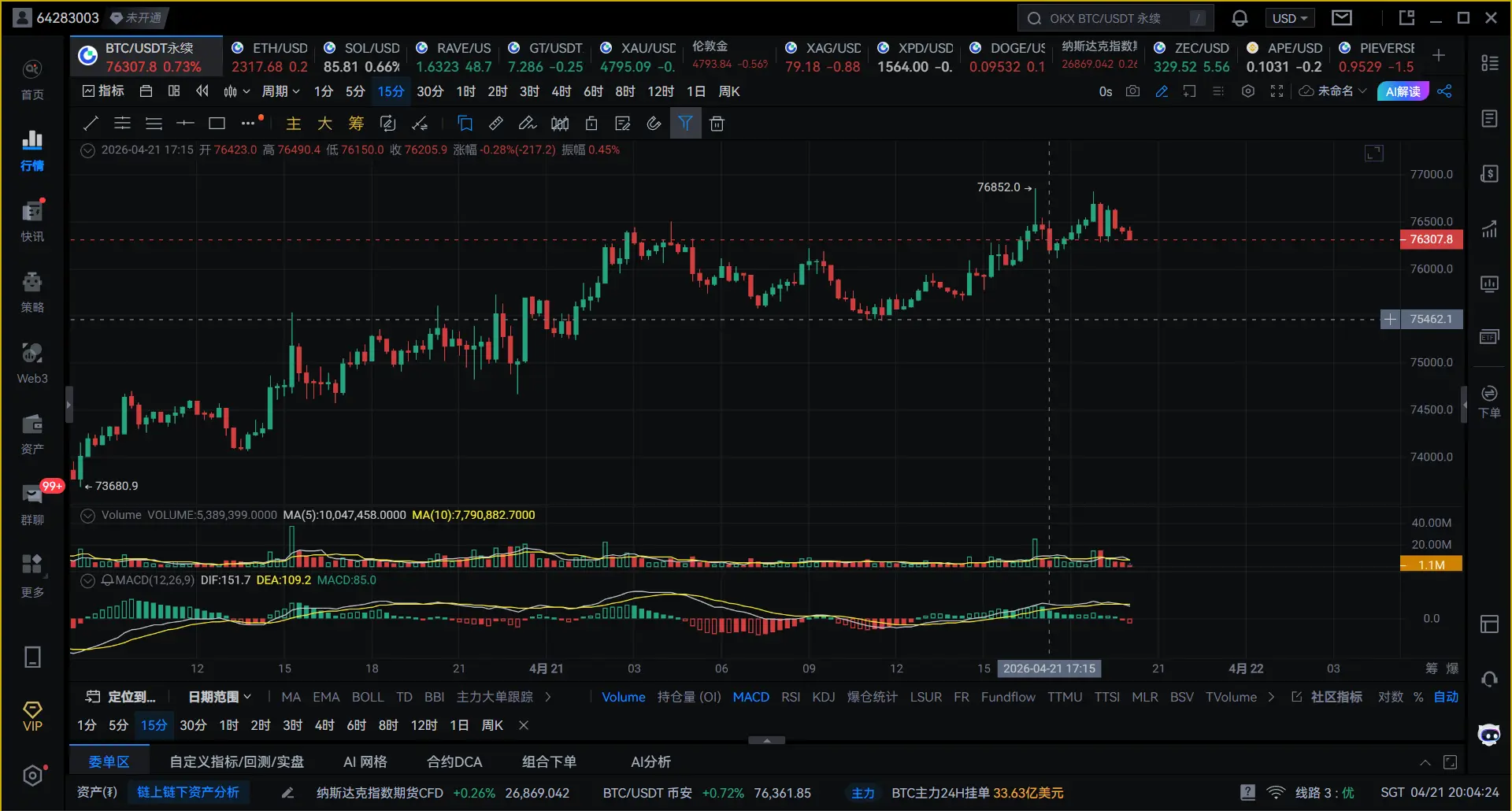Open the mail inbox icon

pyautogui.click(x=1342, y=18)
